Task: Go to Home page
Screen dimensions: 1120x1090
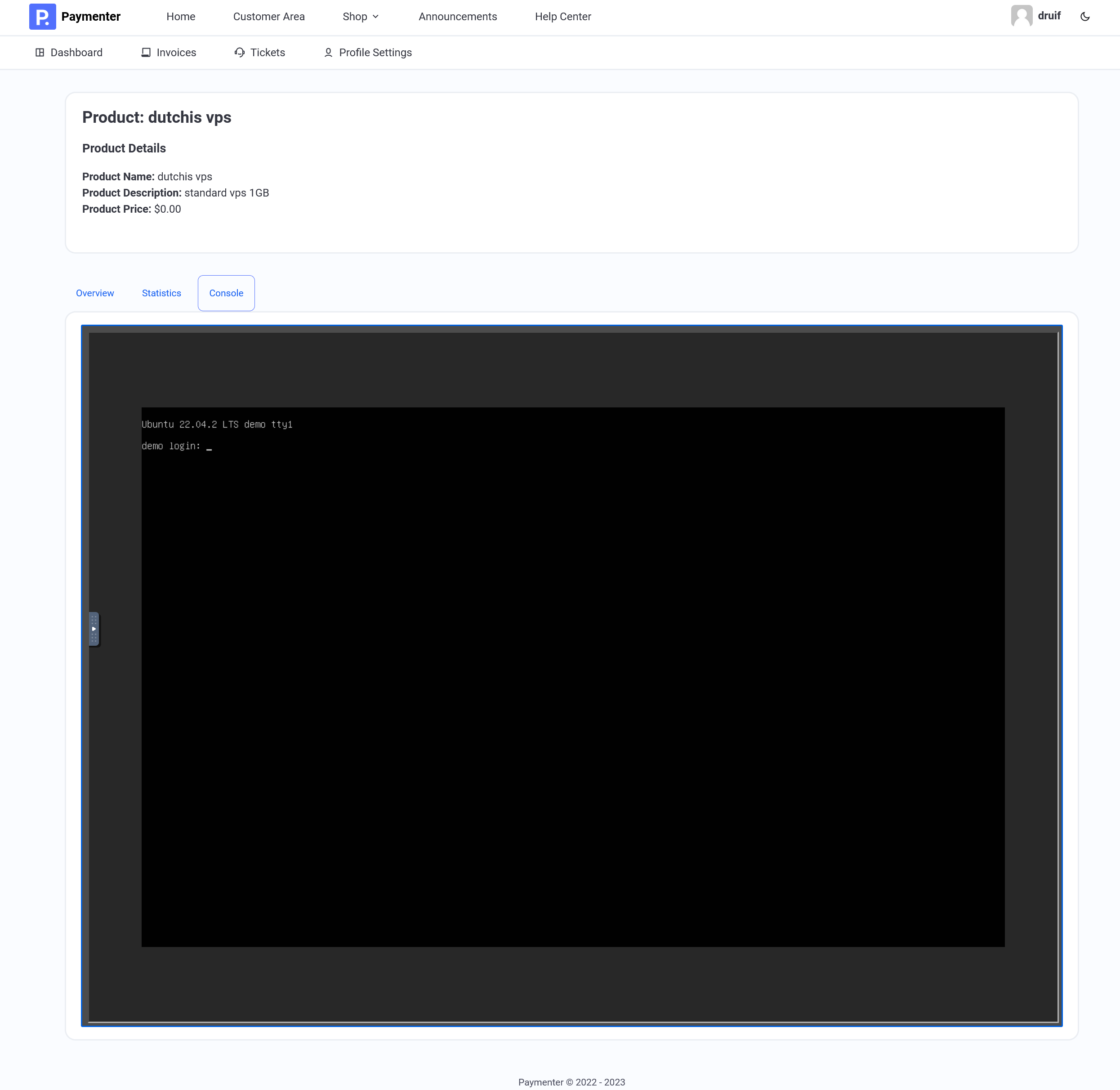Action: click(x=181, y=17)
